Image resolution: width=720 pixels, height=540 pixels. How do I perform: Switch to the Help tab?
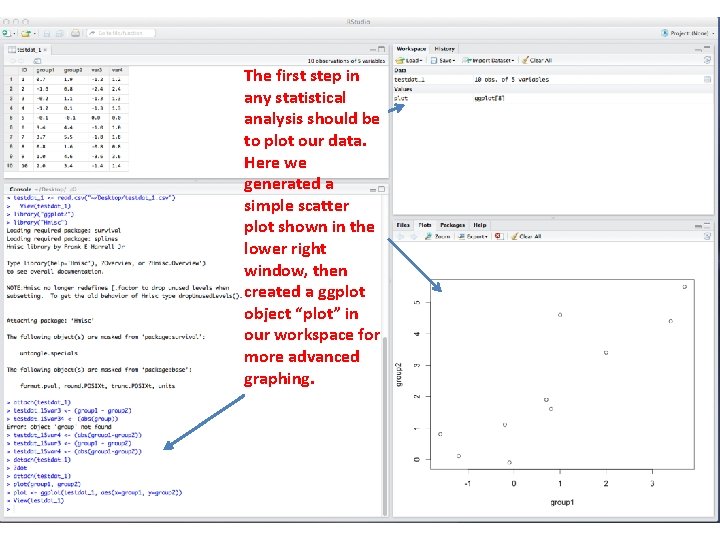coord(480,225)
